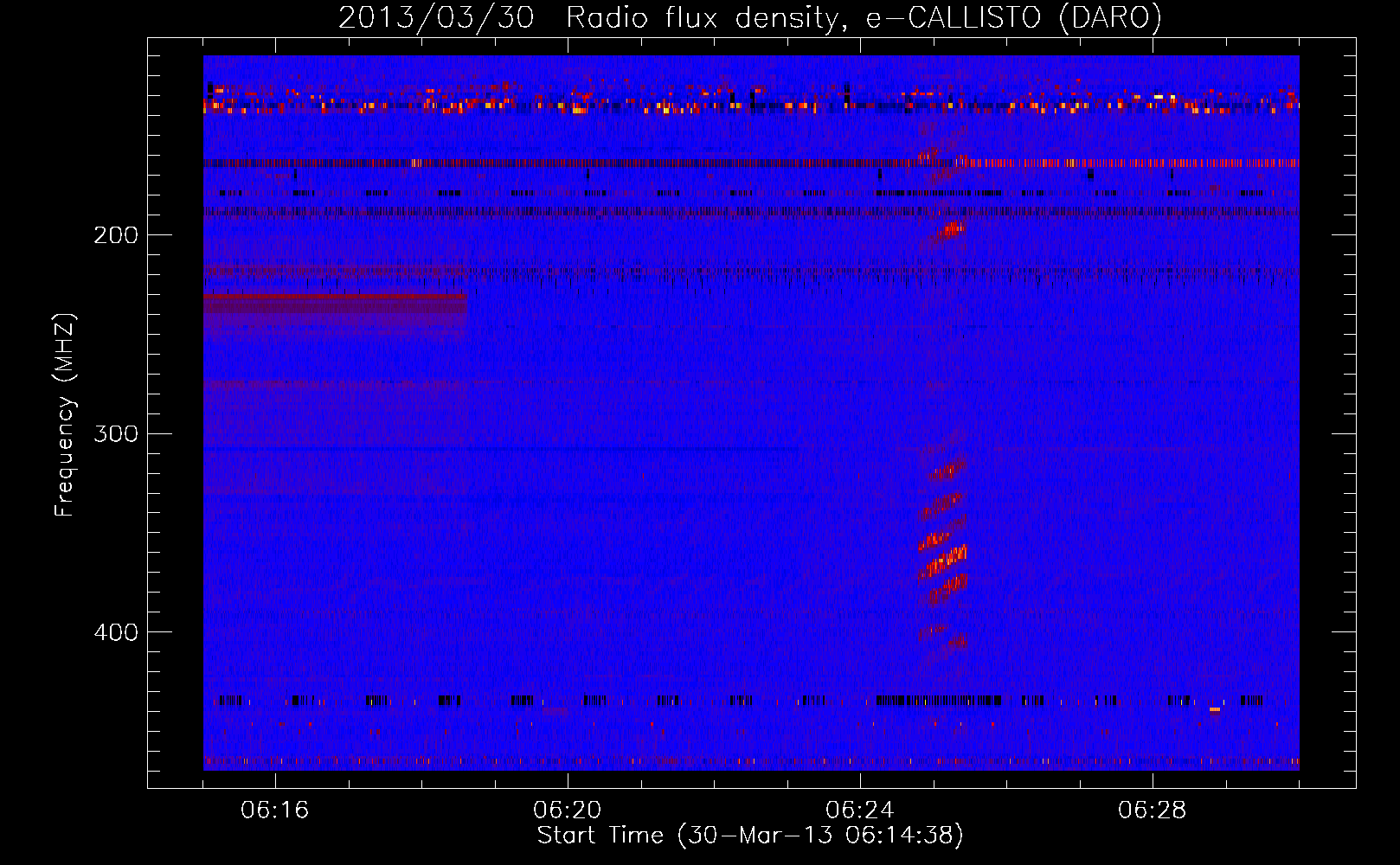This screenshot has width=1400, height=865.
Task: Click the 200 frequency tick label
Action: tap(116, 235)
